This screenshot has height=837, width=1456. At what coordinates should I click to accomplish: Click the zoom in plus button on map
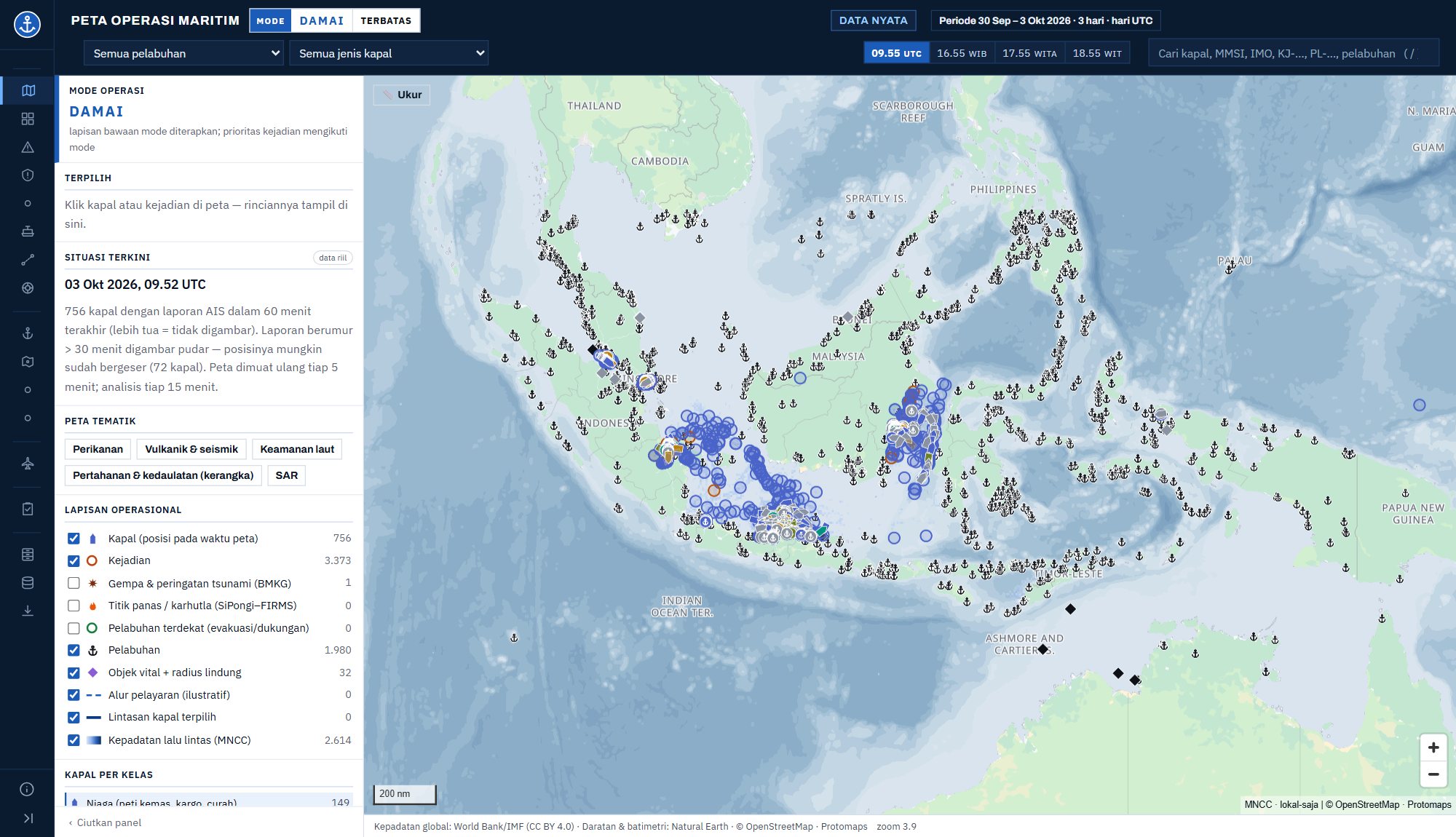(1433, 747)
